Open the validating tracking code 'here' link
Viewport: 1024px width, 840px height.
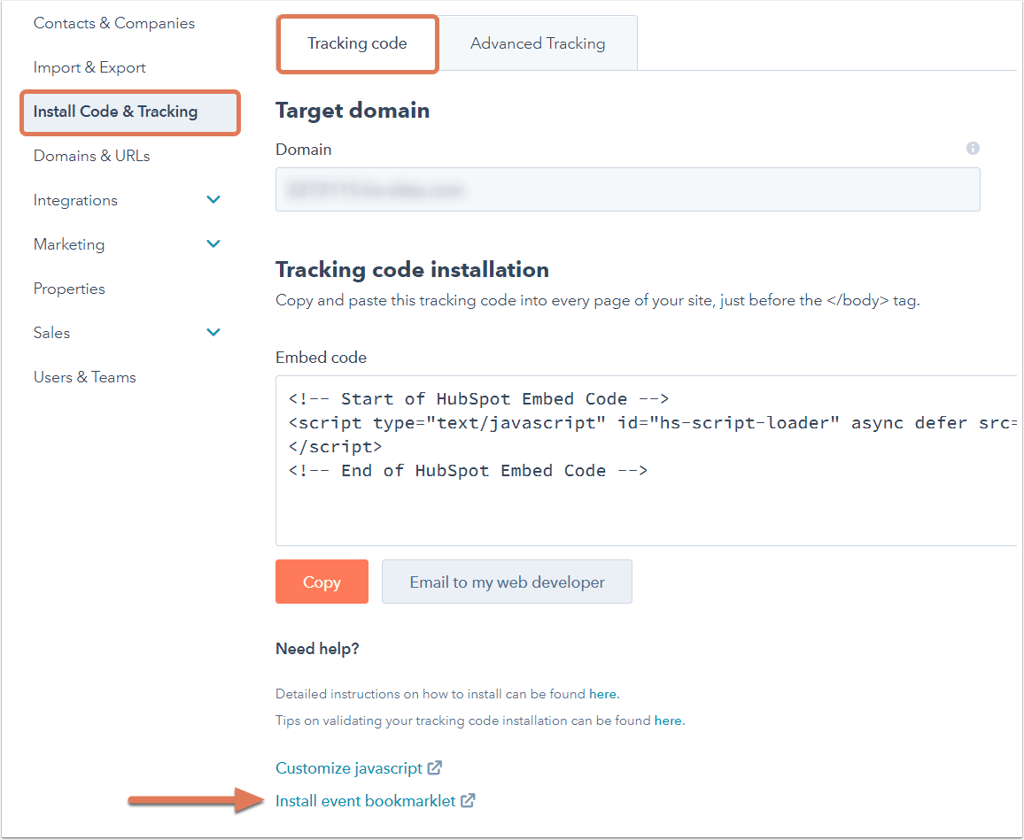pyautogui.click(x=668, y=720)
